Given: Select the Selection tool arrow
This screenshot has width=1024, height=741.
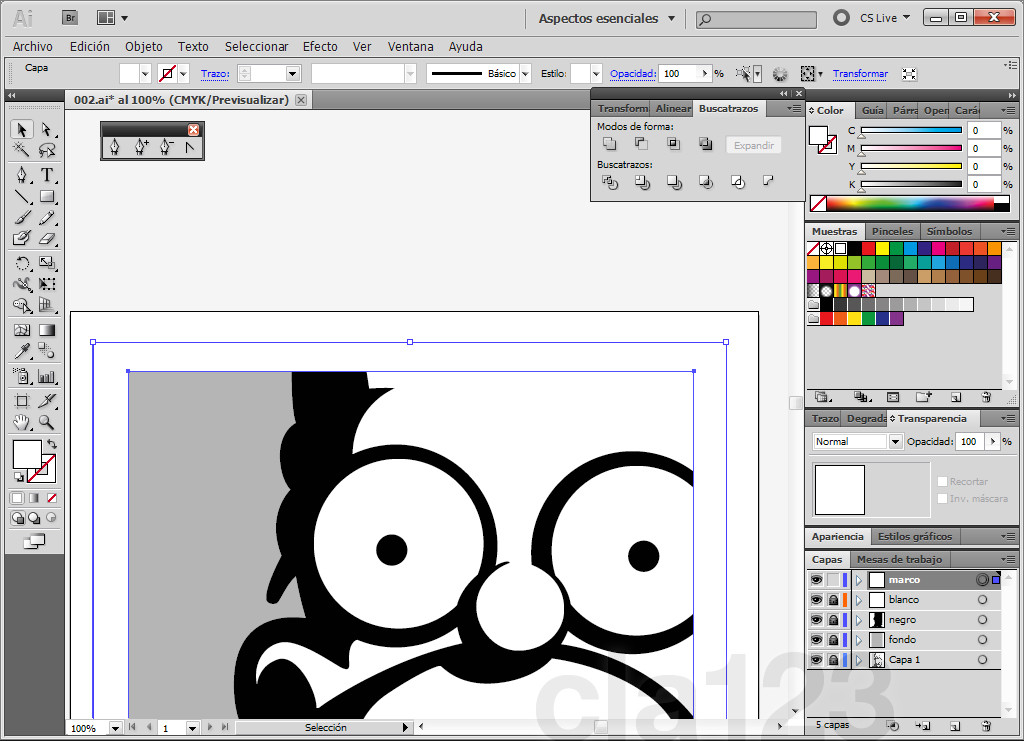Looking at the screenshot, I should (x=22, y=129).
